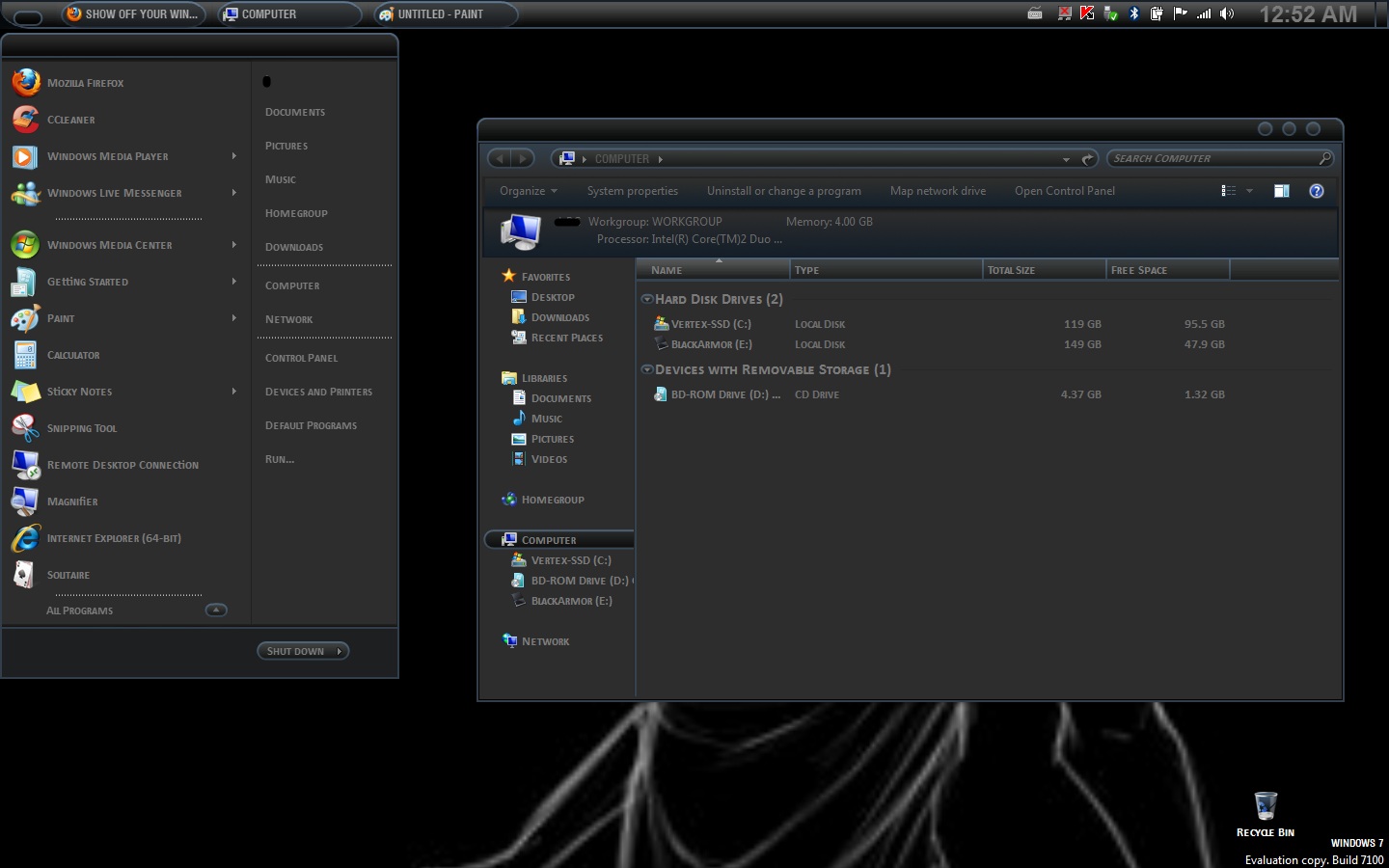
Task: Open the change view dropdown arrow
Action: [x=1249, y=191]
